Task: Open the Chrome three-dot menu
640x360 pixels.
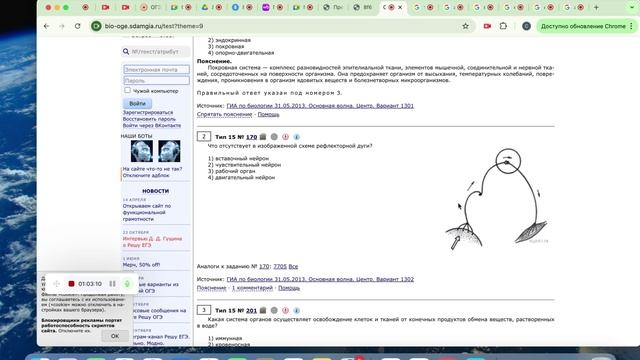Action: pyautogui.click(x=631, y=26)
